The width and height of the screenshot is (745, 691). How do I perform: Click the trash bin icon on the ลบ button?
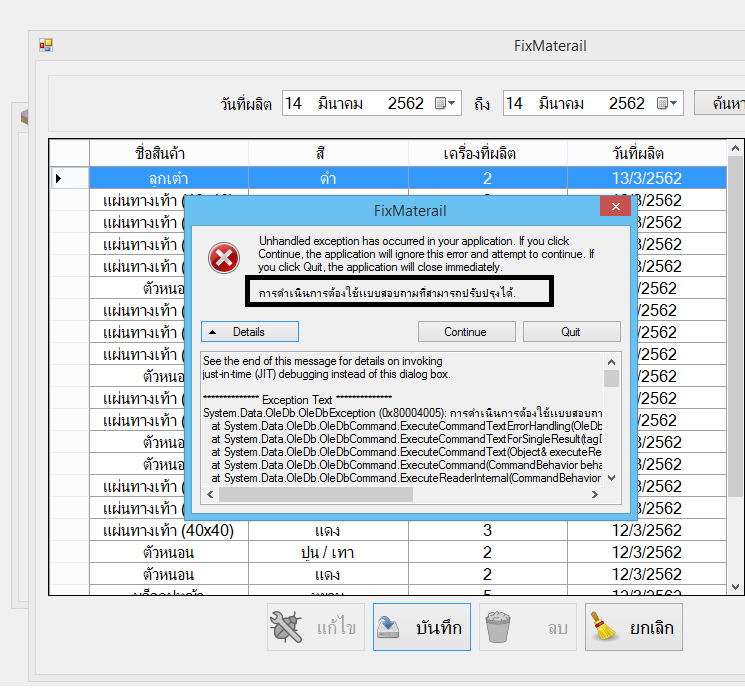click(x=500, y=627)
